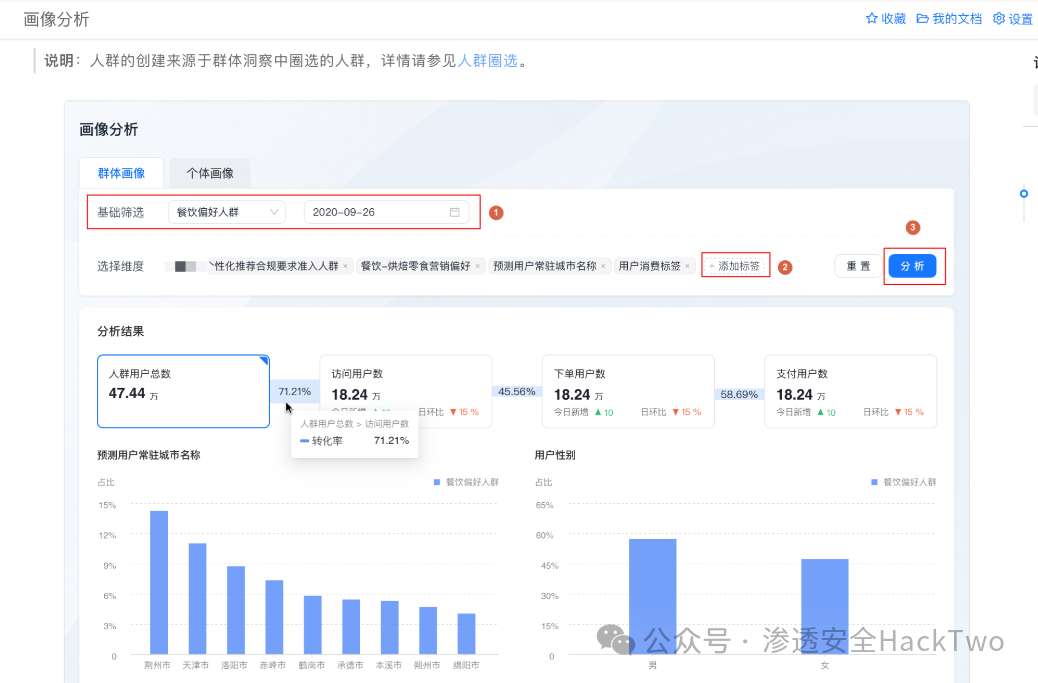Click the 47.44 万 total value
This screenshot has width=1038, height=683.
click(x=133, y=394)
